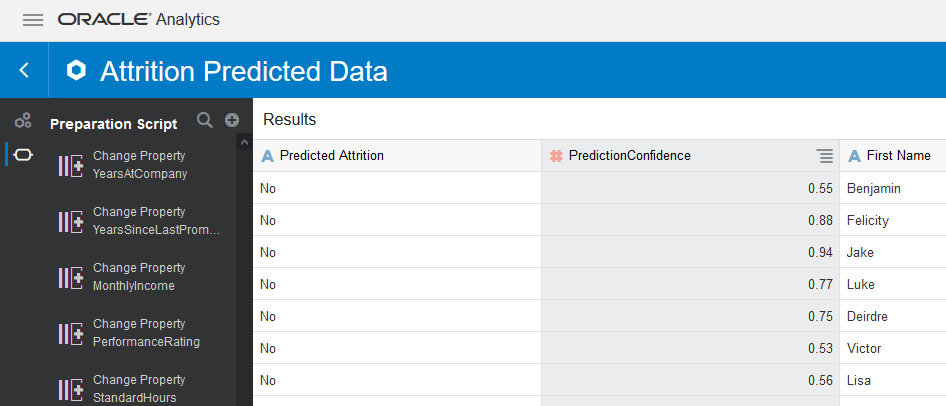The image size is (946, 406).
Task: Select the PredictionConfidence number type icon
Action: pos(556,156)
